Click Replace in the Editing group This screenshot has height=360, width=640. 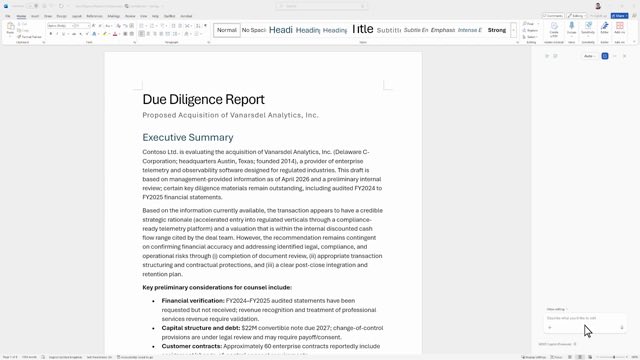click(531, 31)
